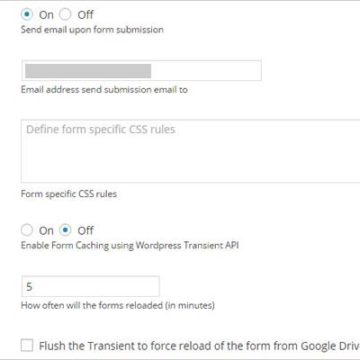
Task: Select the On radio for send email
Action: point(27,14)
